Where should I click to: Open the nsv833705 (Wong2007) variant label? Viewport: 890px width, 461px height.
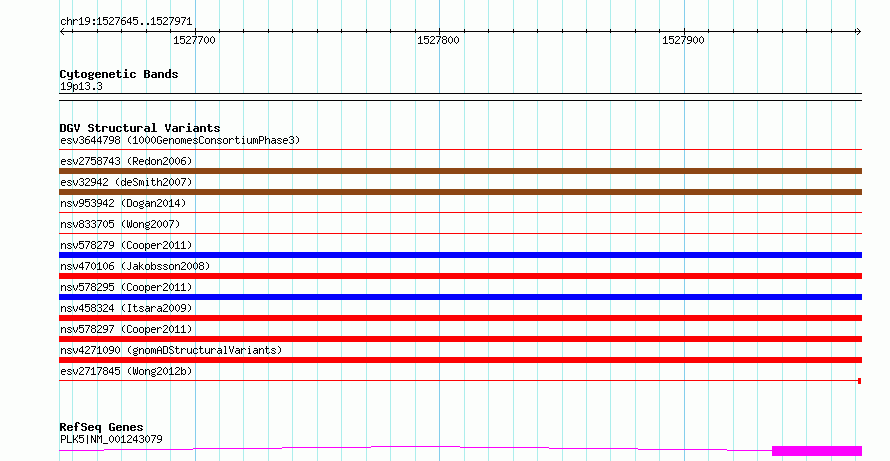120,224
